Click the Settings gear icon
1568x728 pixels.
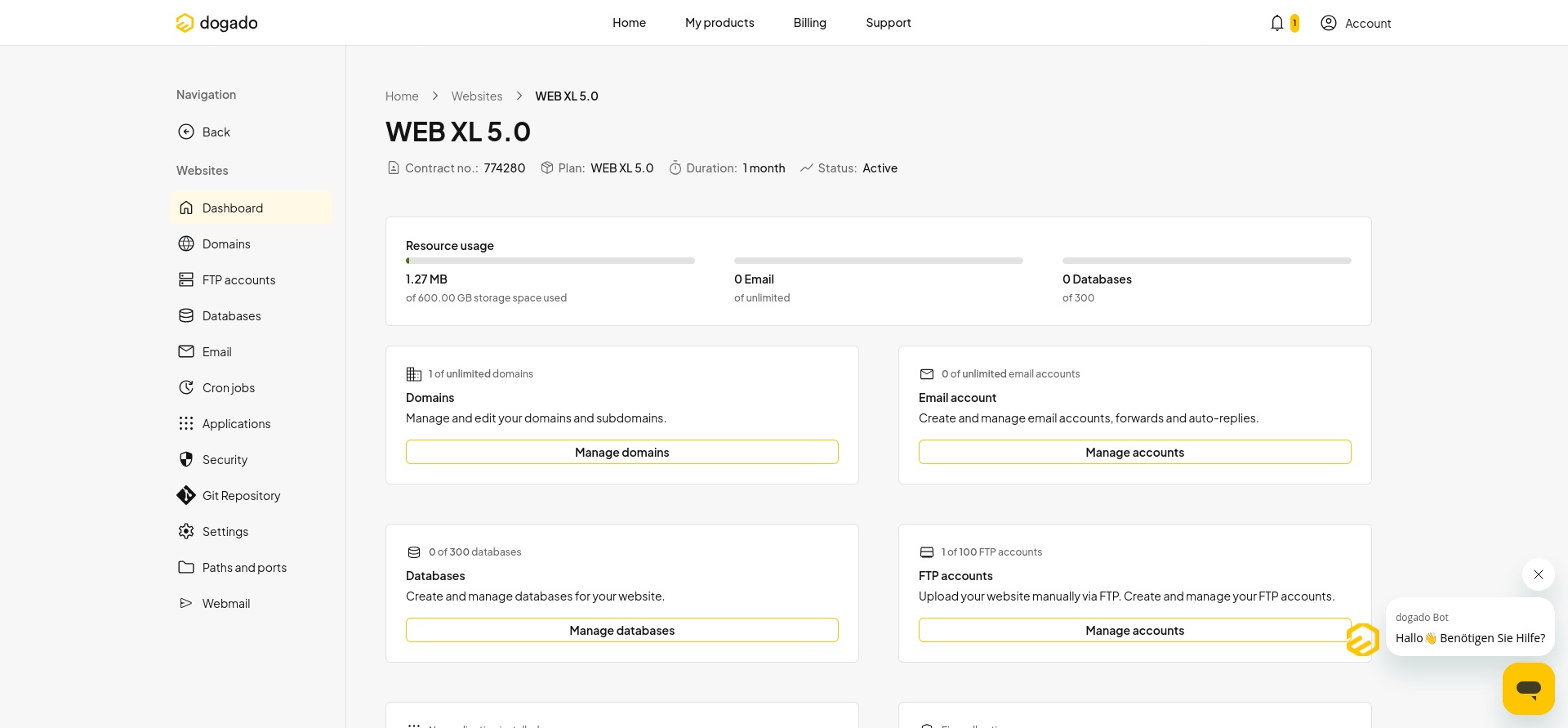click(x=186, y=531)
